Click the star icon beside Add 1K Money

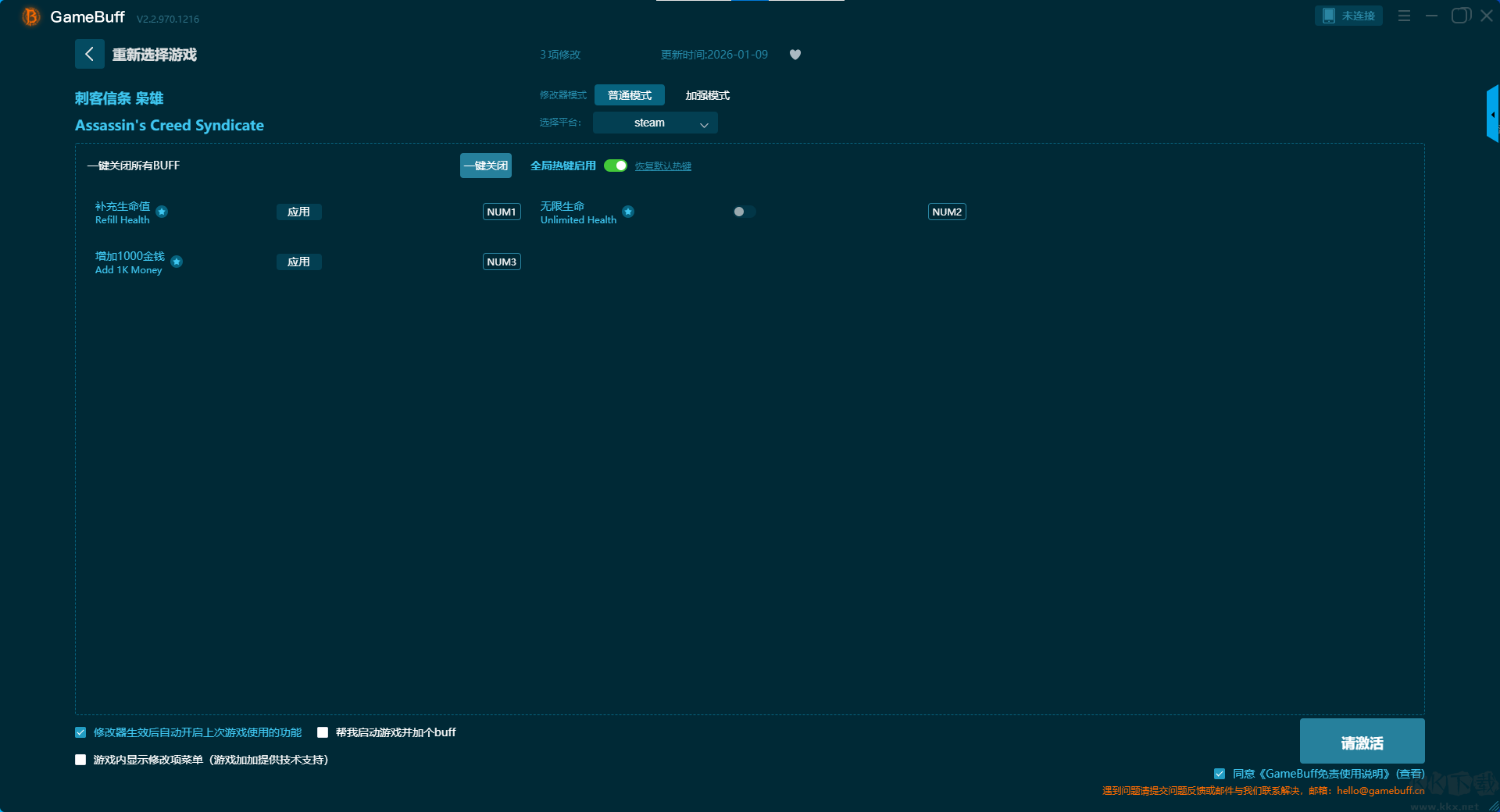pyautogui.click(x=177, y=262)
